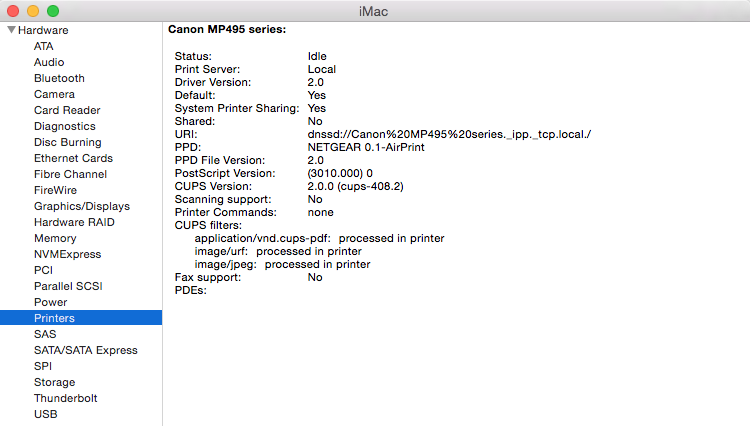Open the FireWire section
Screen dimensions: 750x426
click(x=55, y=190)
